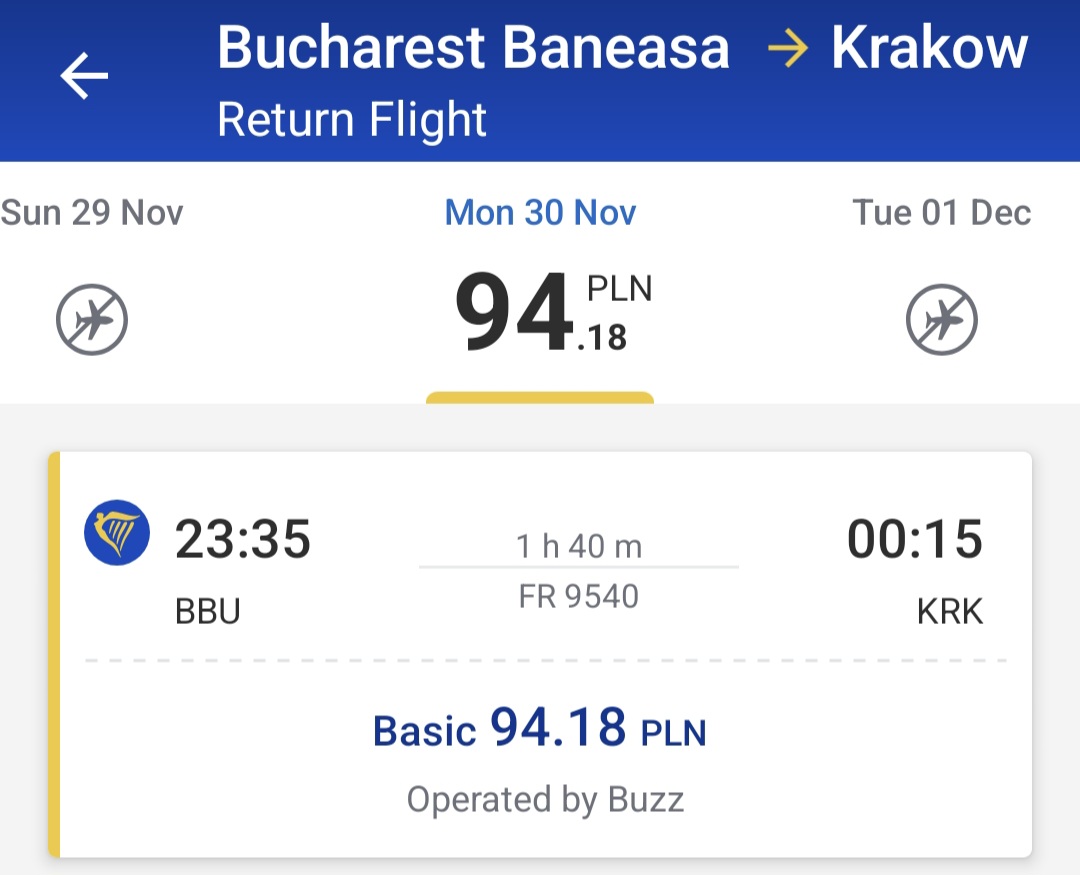
Task: Click the yellow route arrow in header
Action: tap(787, 48)
